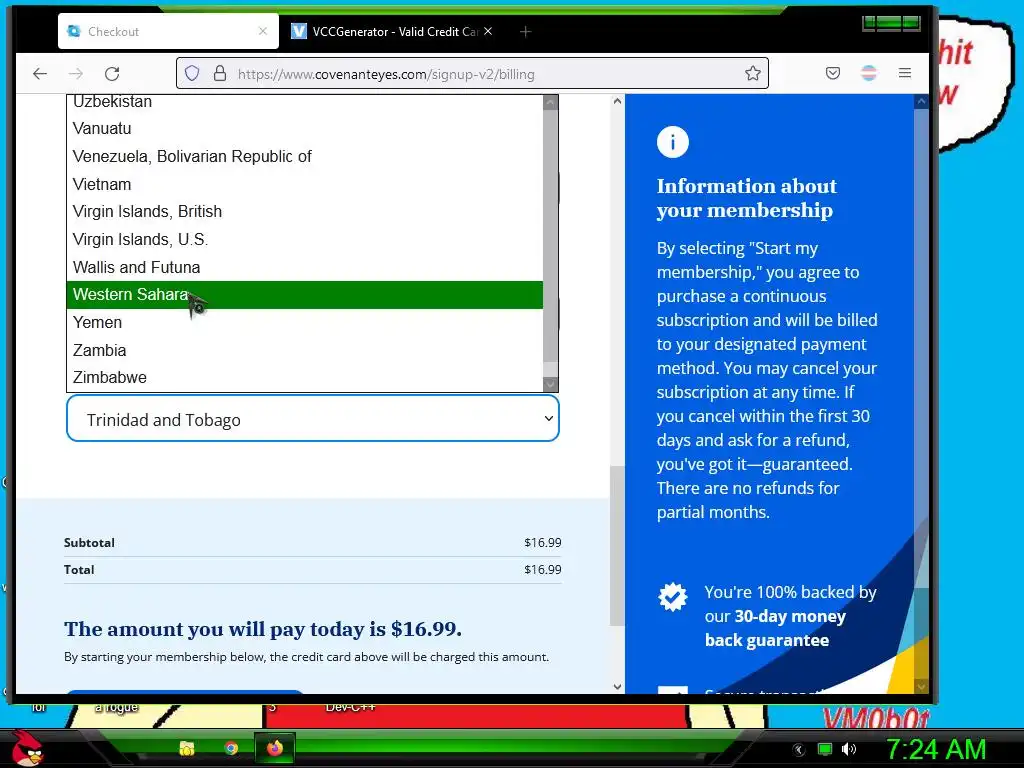This screenshot has width=1024, height=768.
Task: Choose Virgin Islands, British
Action: 304,212
